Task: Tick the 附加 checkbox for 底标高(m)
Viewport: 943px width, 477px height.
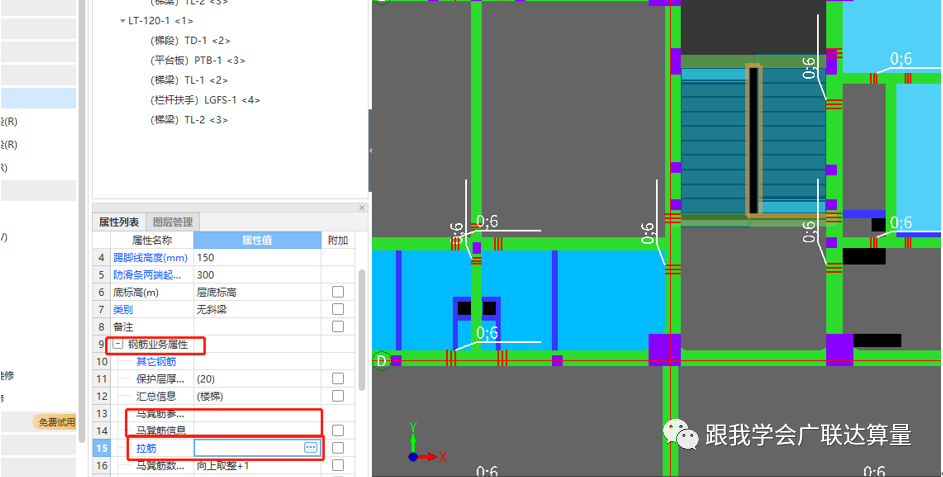Action: click(338, 292)
